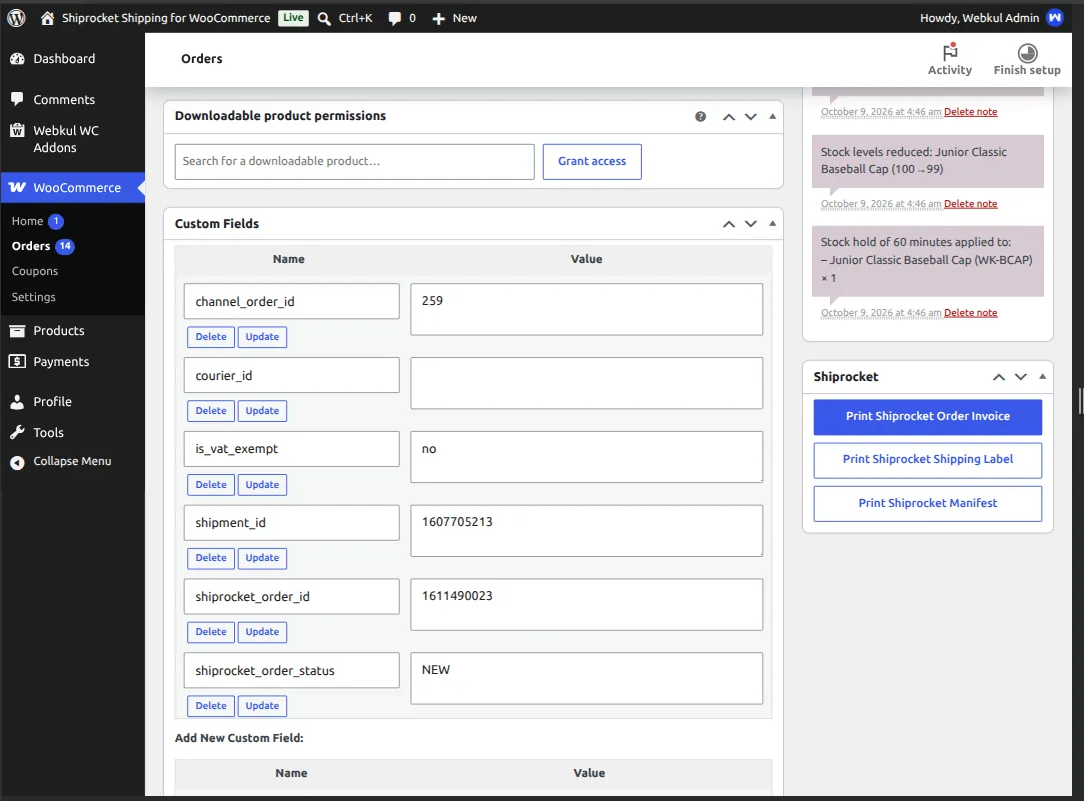Delete the shipment_id custom field

tap(211, 558)
